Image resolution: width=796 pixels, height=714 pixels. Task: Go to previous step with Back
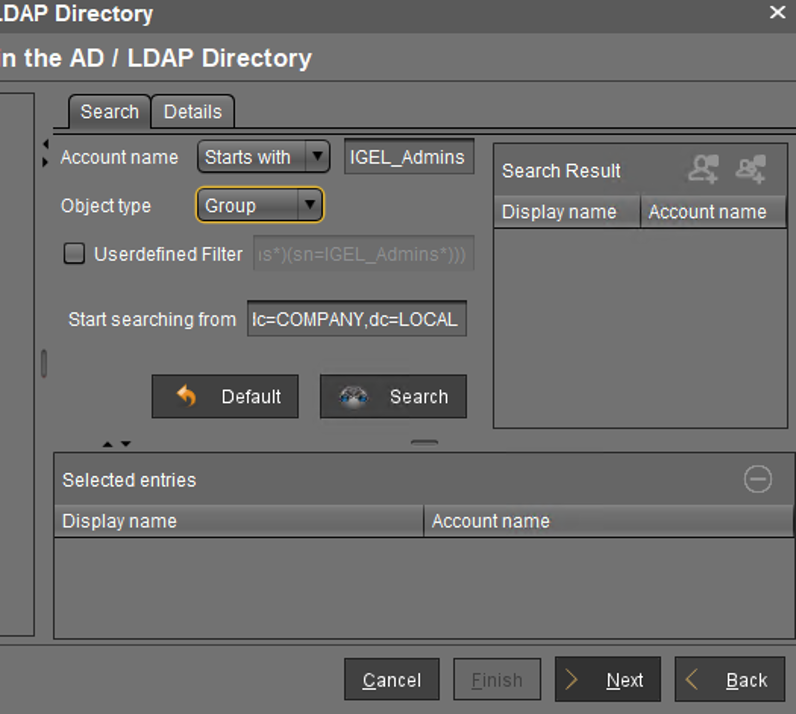click(729, 679)
